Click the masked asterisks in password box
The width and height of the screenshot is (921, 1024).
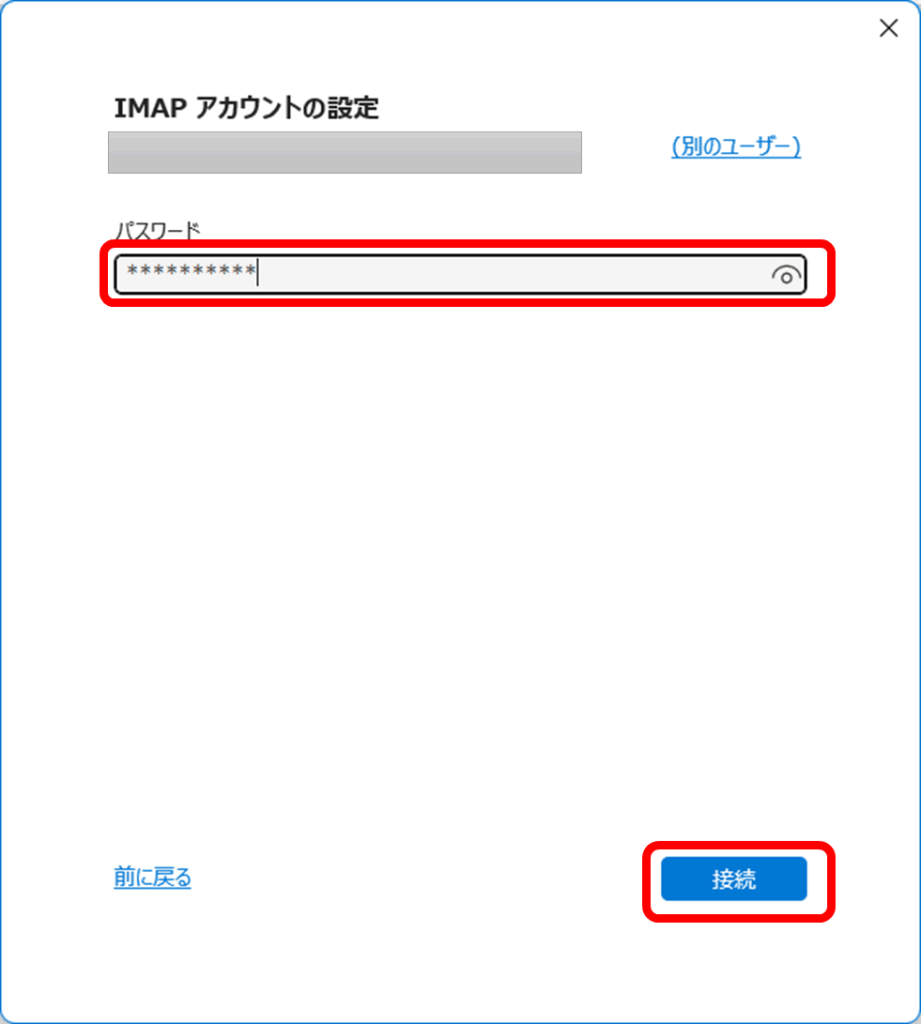(191, 270)
